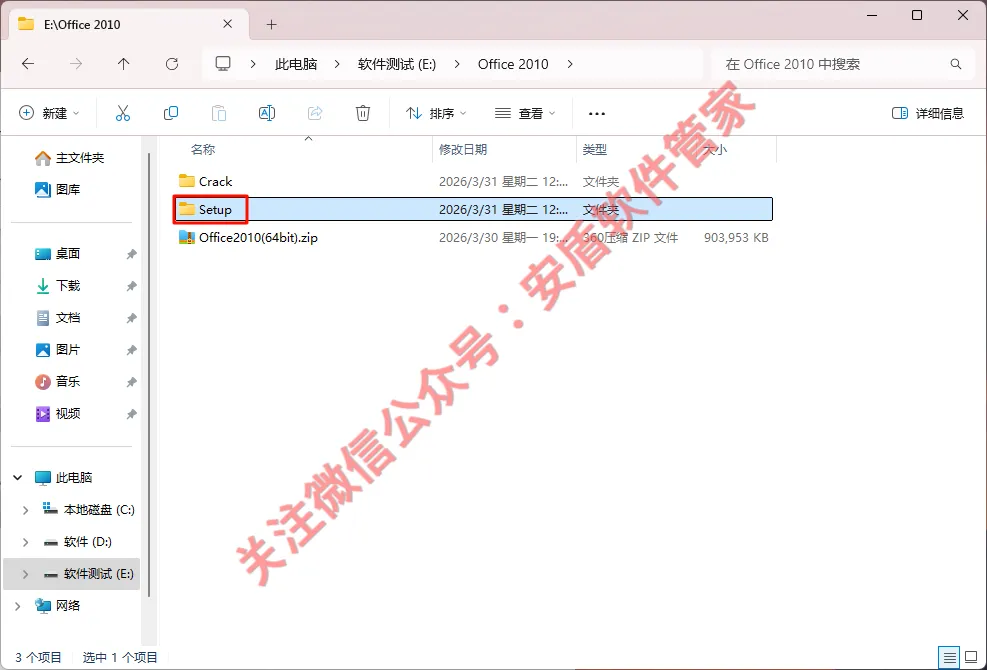Sort by 大小 column header
Viewport: 987px width, 670px height.
tap(714, 149)
